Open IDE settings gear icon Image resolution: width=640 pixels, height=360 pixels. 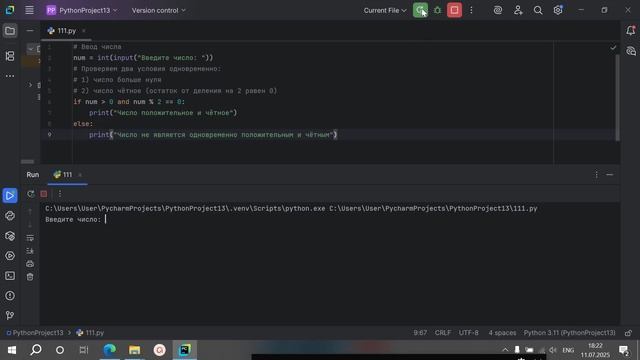click(x=558, y=10)
